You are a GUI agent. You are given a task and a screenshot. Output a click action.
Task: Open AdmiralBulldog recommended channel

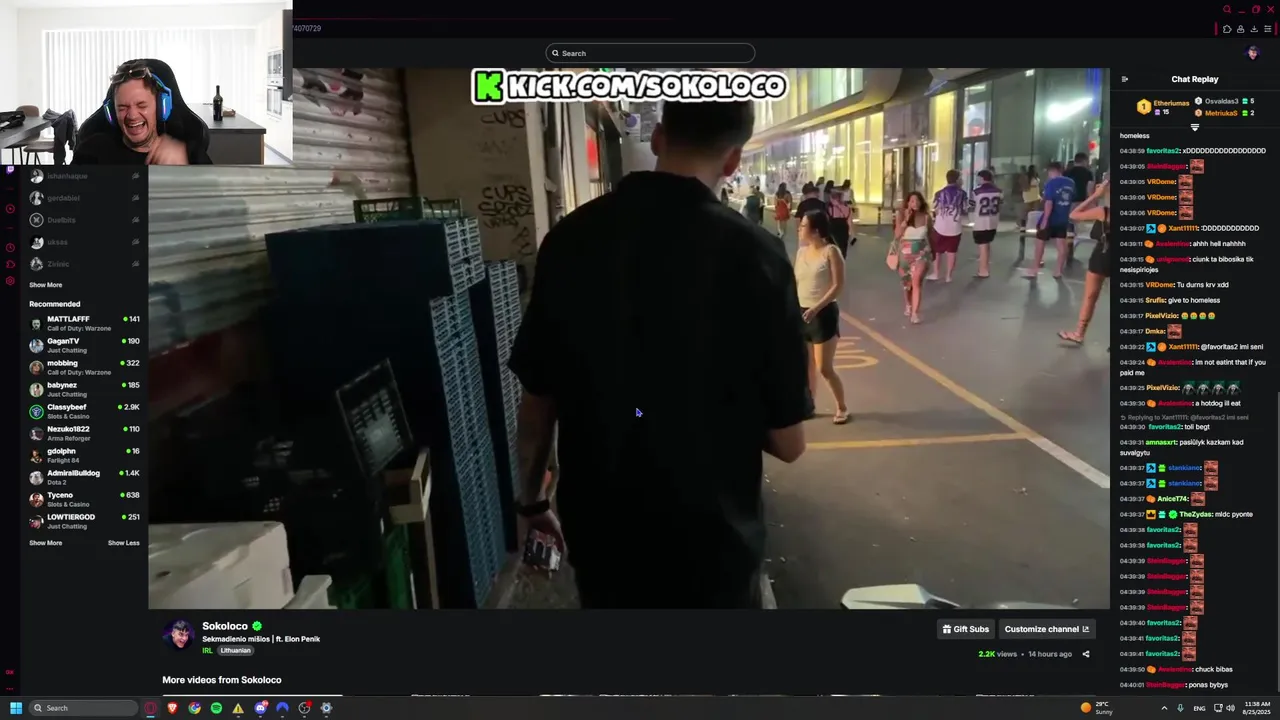[85, 477]
